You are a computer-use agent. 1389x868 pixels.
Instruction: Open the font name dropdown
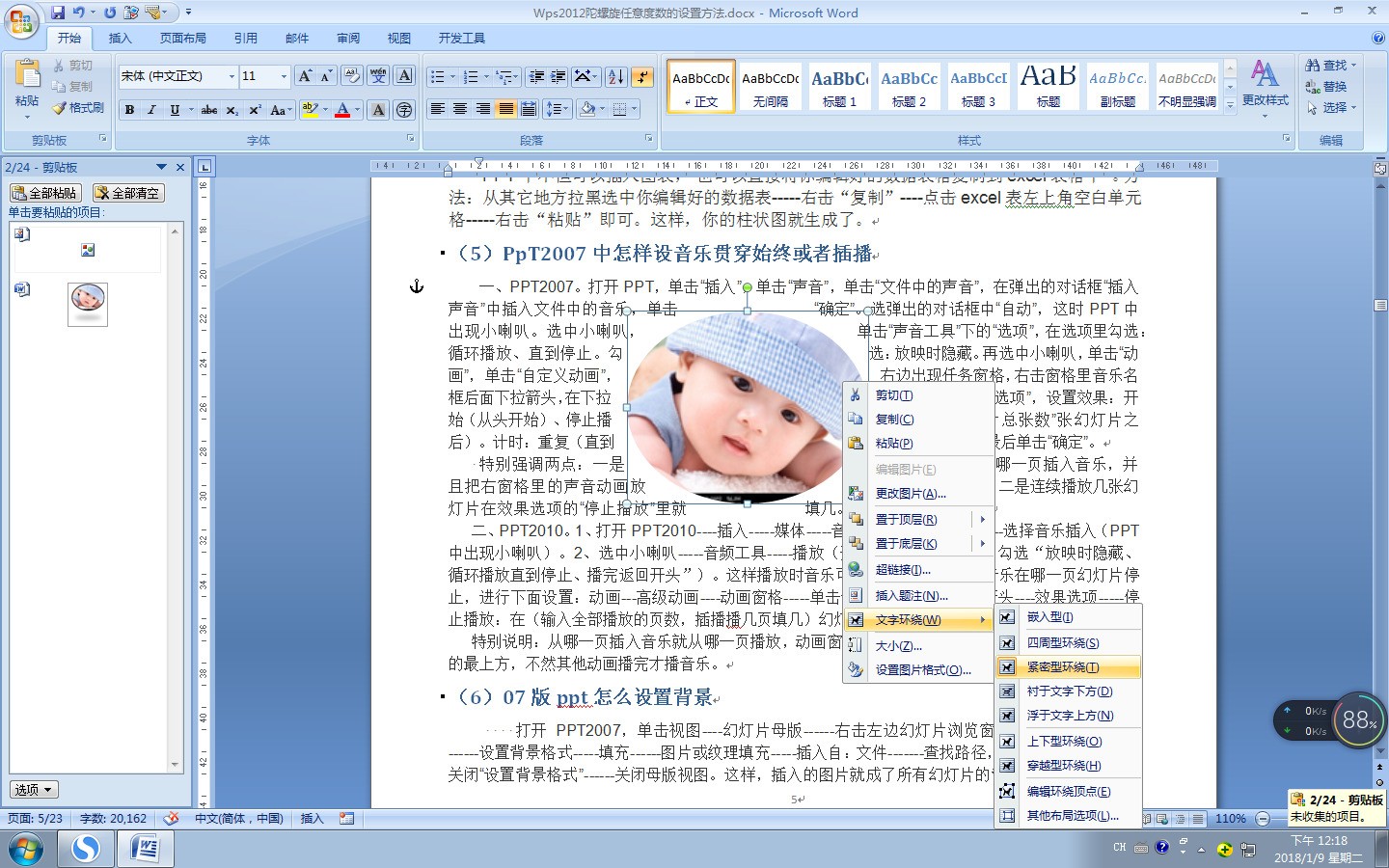pyautogui.click(x=231, y=76)
